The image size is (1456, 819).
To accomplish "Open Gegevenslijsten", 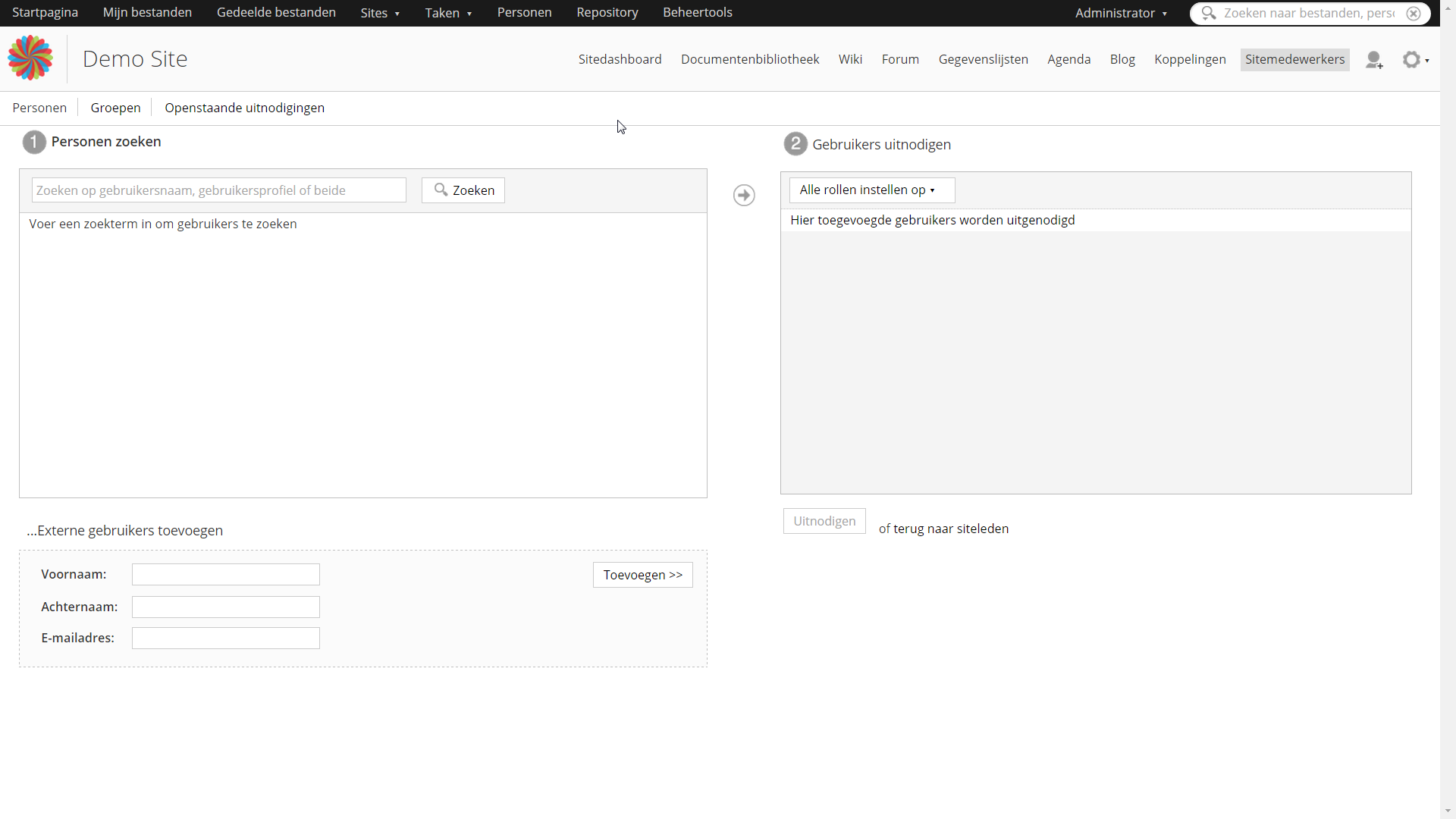I will 983,59.
